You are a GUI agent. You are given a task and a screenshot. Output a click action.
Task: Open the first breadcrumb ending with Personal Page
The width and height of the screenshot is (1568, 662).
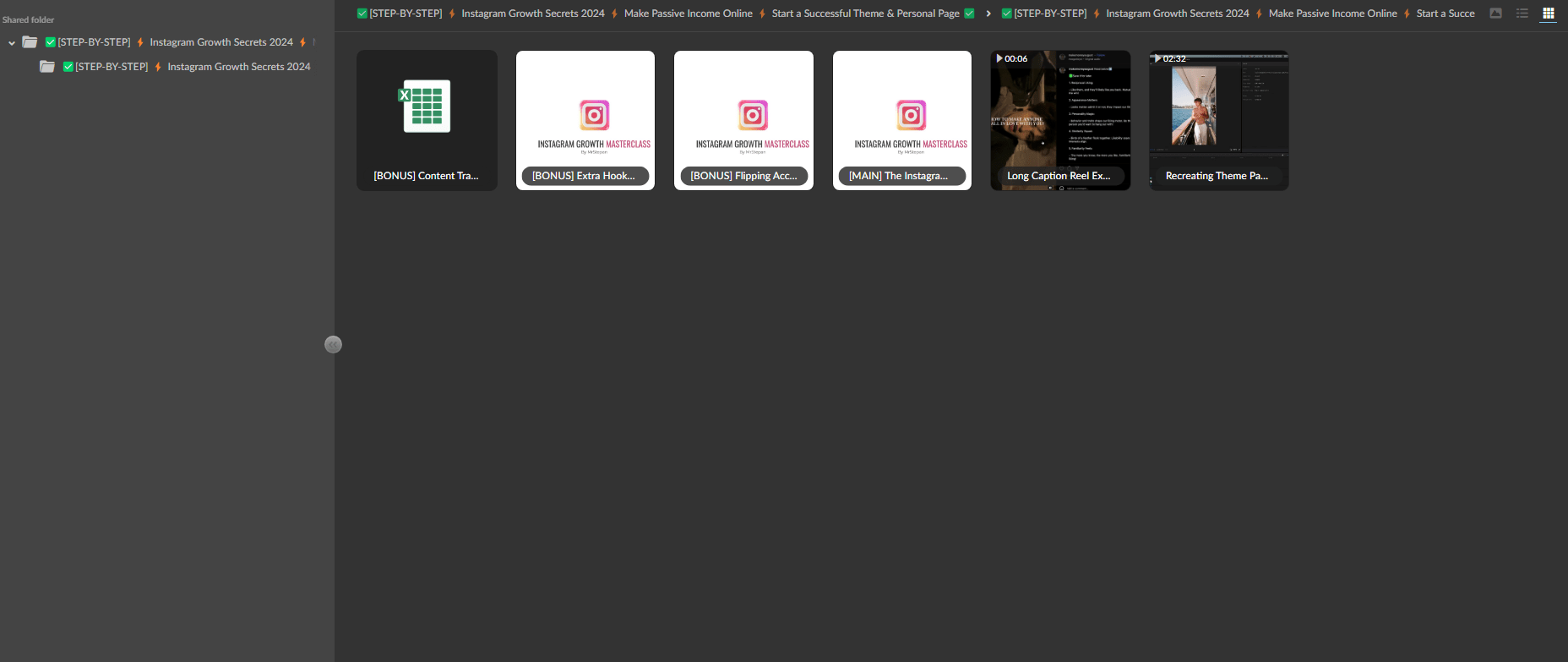click(666, 14)
